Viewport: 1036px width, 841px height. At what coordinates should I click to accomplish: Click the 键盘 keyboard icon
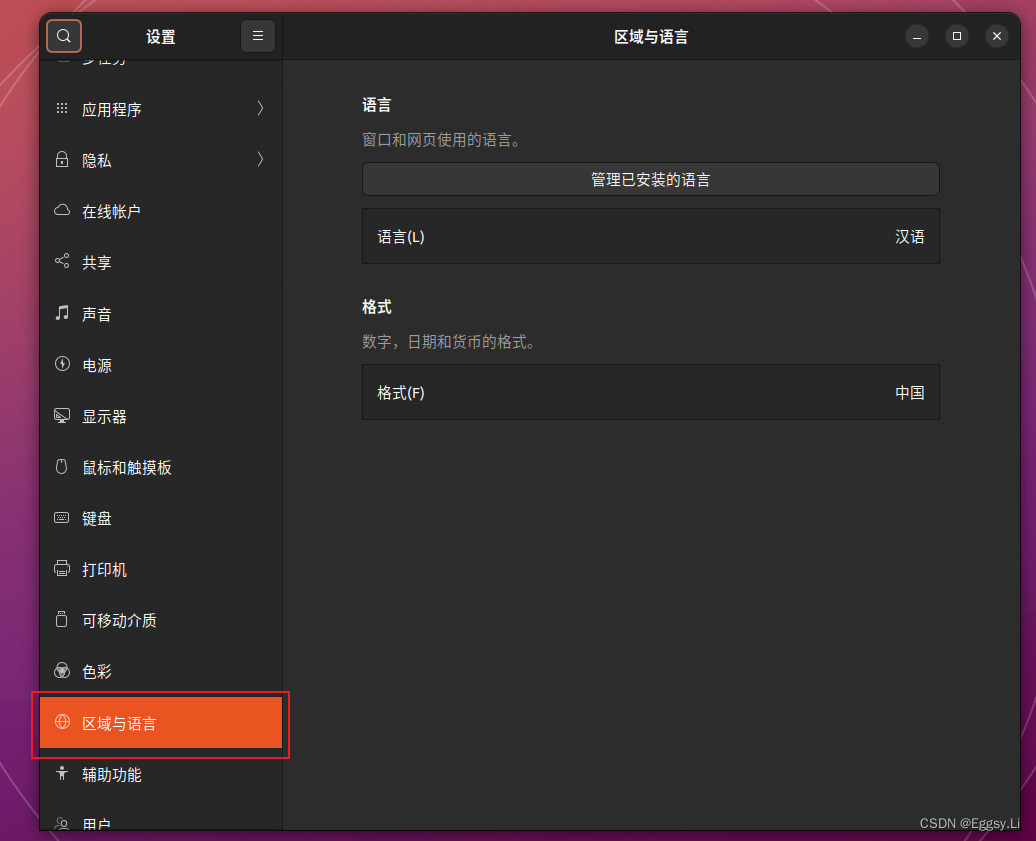click(x=62, y=517)
